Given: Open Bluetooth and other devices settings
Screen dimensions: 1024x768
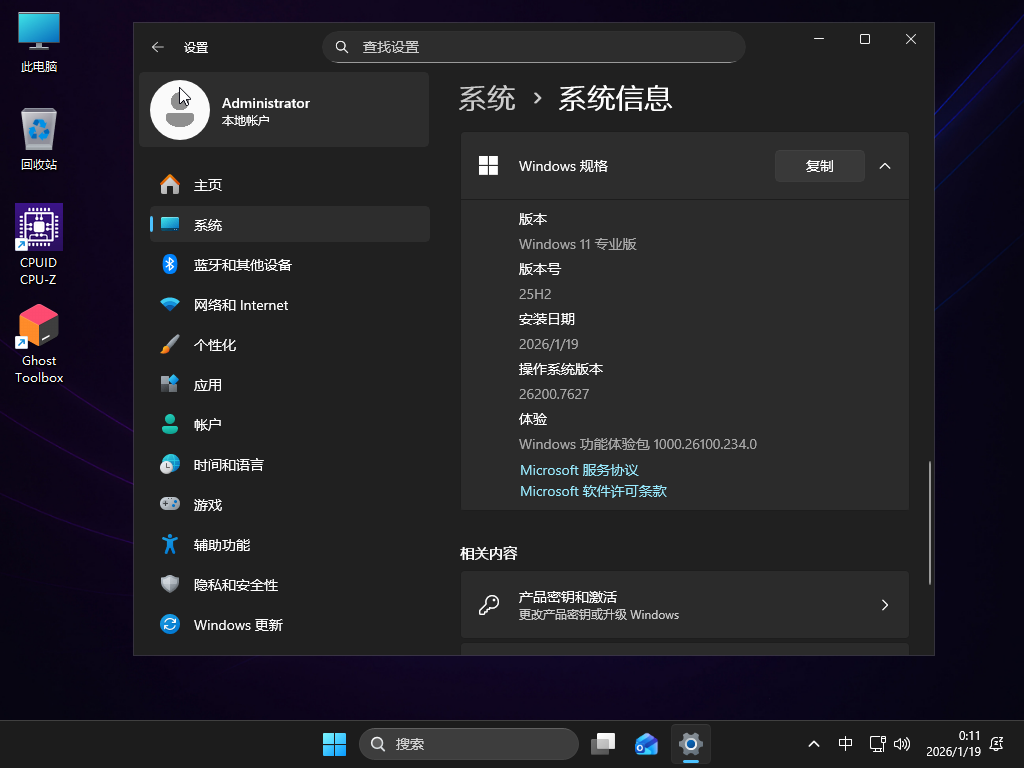Looking at the screenshot, I should click(242, 265).
